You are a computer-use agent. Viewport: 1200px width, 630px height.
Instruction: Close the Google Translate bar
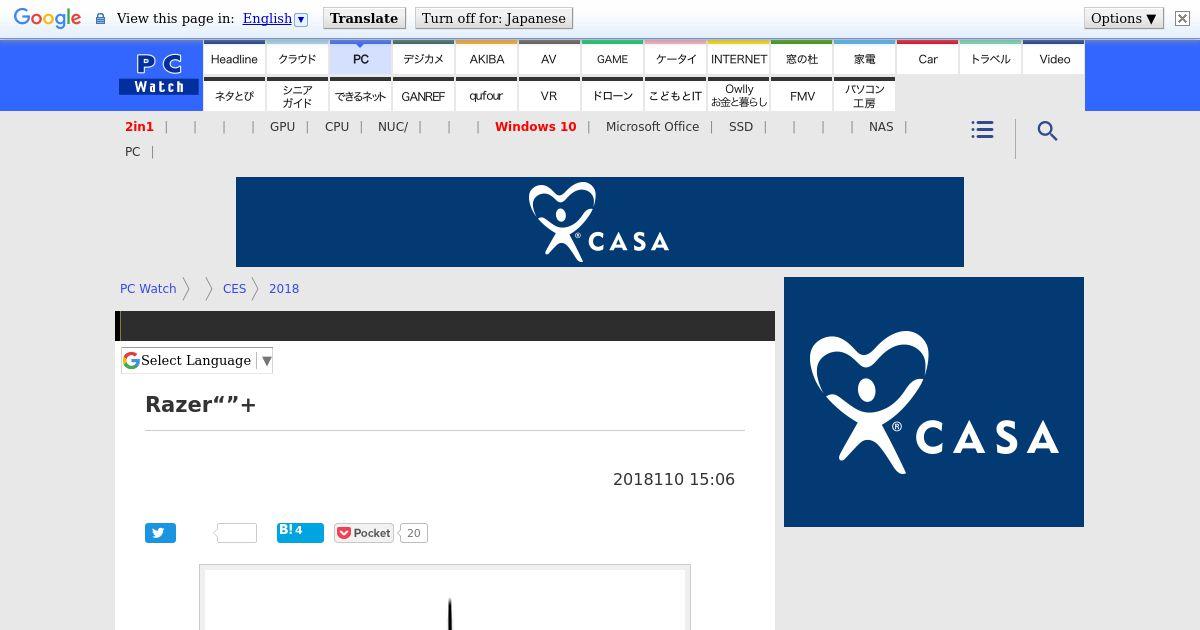pyautogui.click(x=1182, y=18)
